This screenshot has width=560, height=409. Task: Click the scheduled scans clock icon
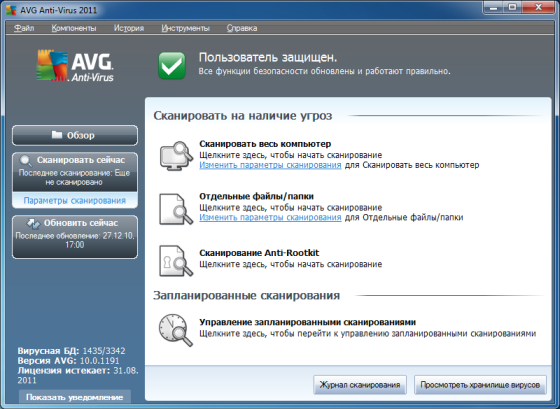pos(176,330)
